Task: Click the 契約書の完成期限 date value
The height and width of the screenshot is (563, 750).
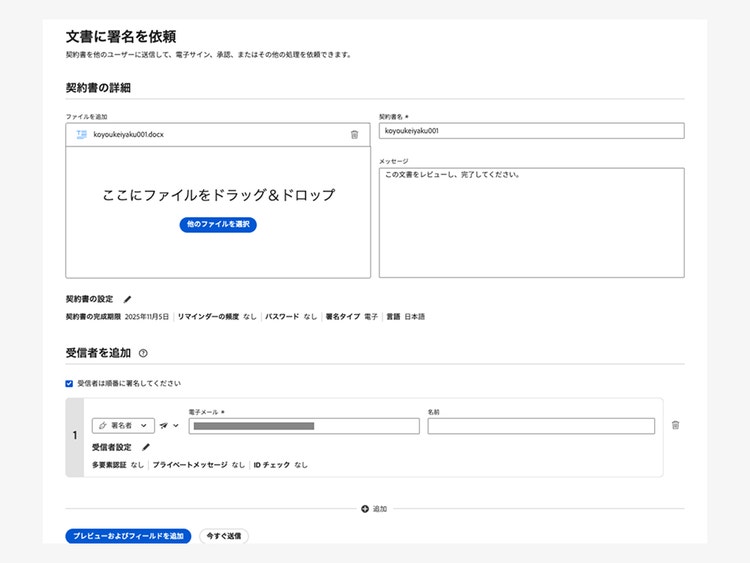Action: point(147,316)
